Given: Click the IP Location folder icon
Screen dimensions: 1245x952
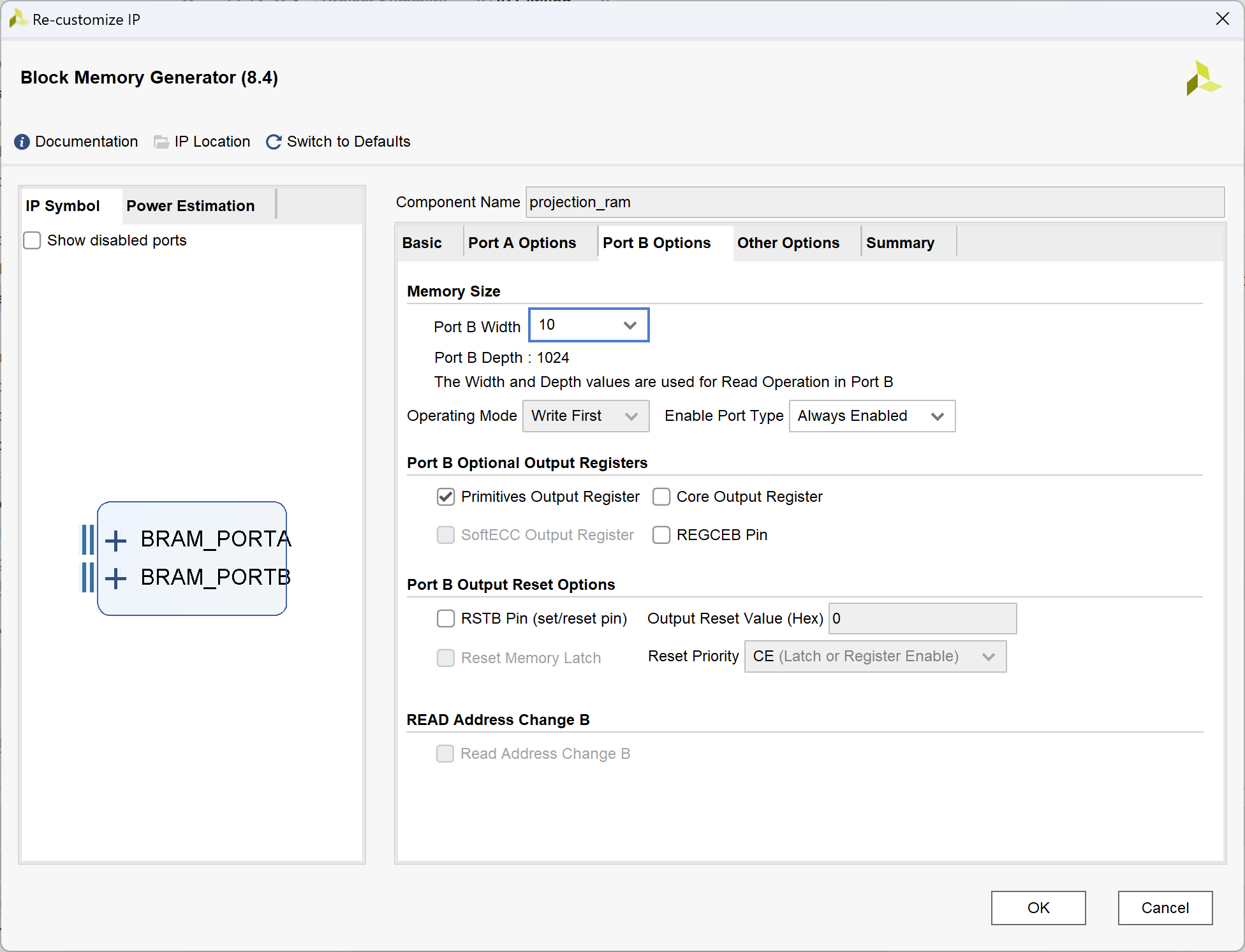Looking at the screenshot, I should coord(161,142).
